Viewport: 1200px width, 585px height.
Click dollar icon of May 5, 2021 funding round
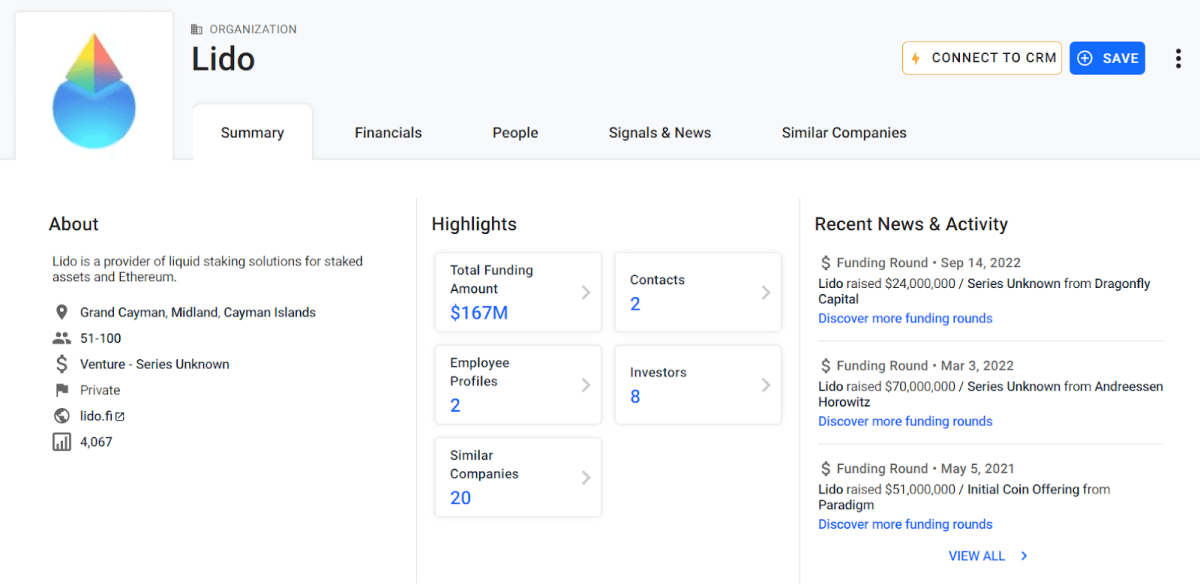pos(826,468)
